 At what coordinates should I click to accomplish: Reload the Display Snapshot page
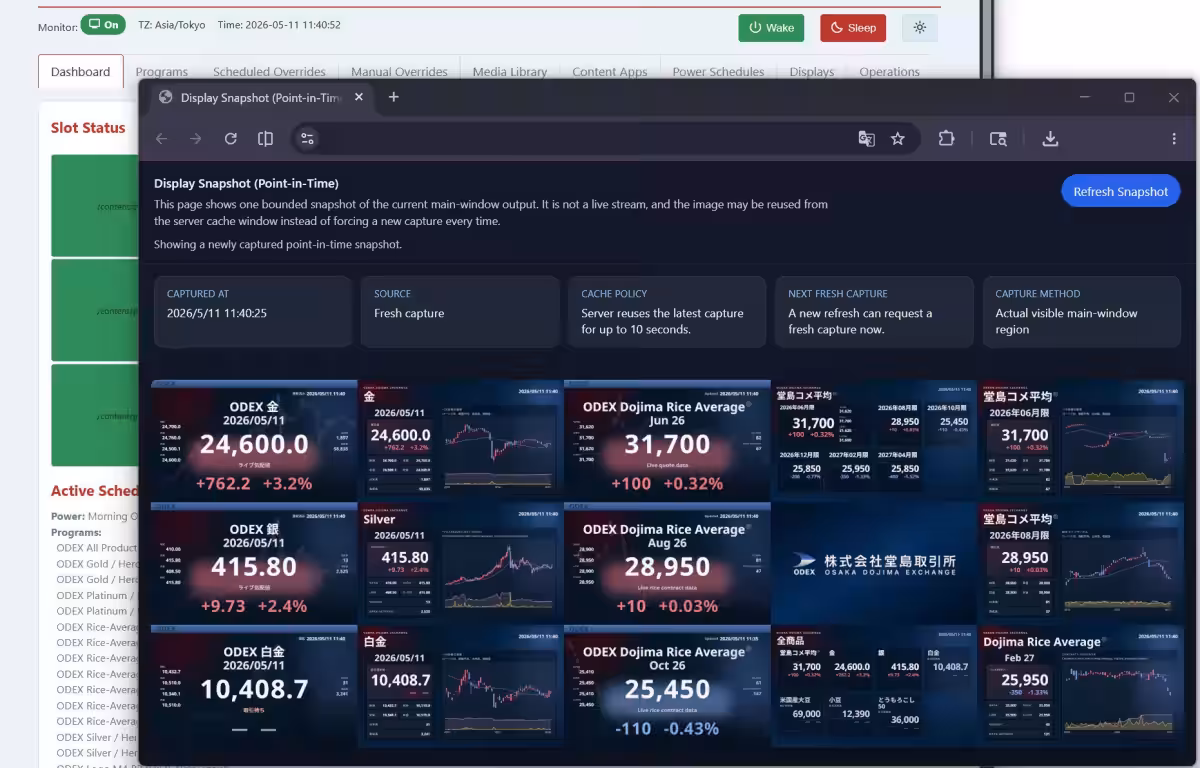point(231,139)
